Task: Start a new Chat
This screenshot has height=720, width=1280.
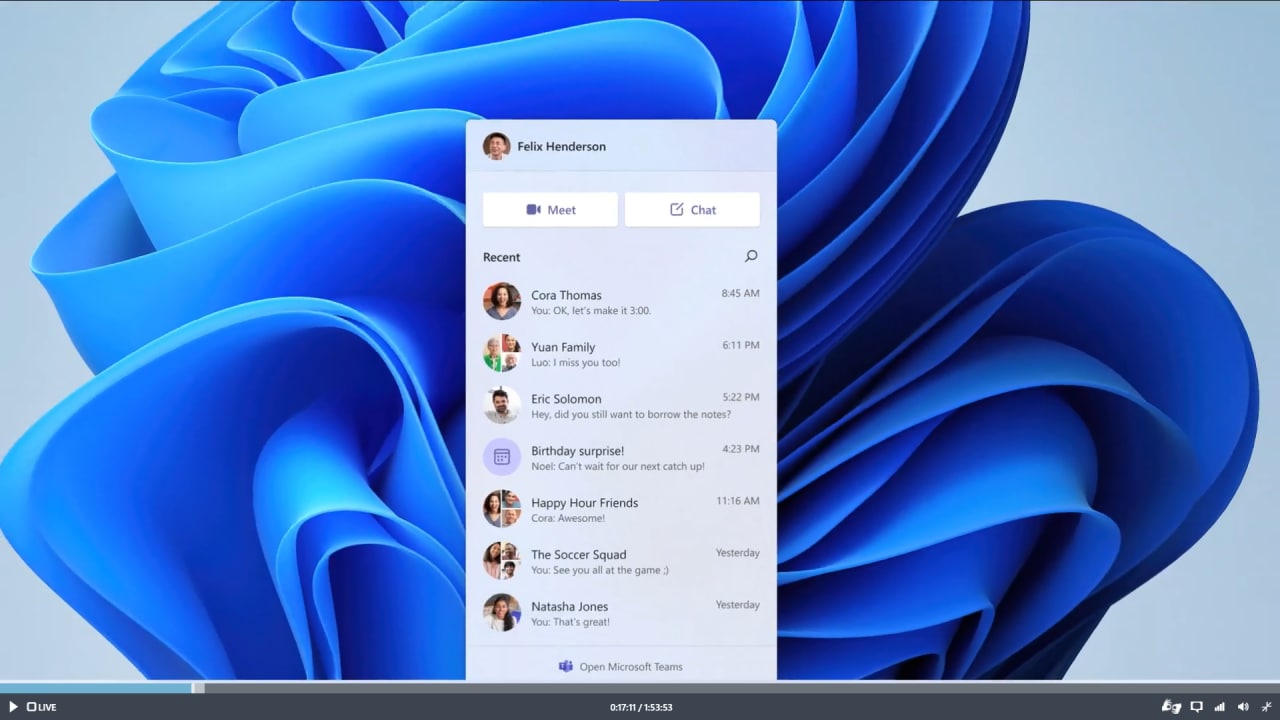Action: [692, 210]
